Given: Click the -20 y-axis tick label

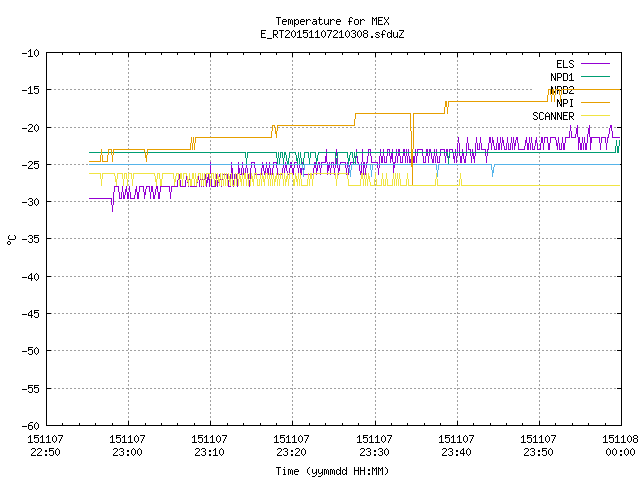Looking at the screenshot, I should coord(31,128).
